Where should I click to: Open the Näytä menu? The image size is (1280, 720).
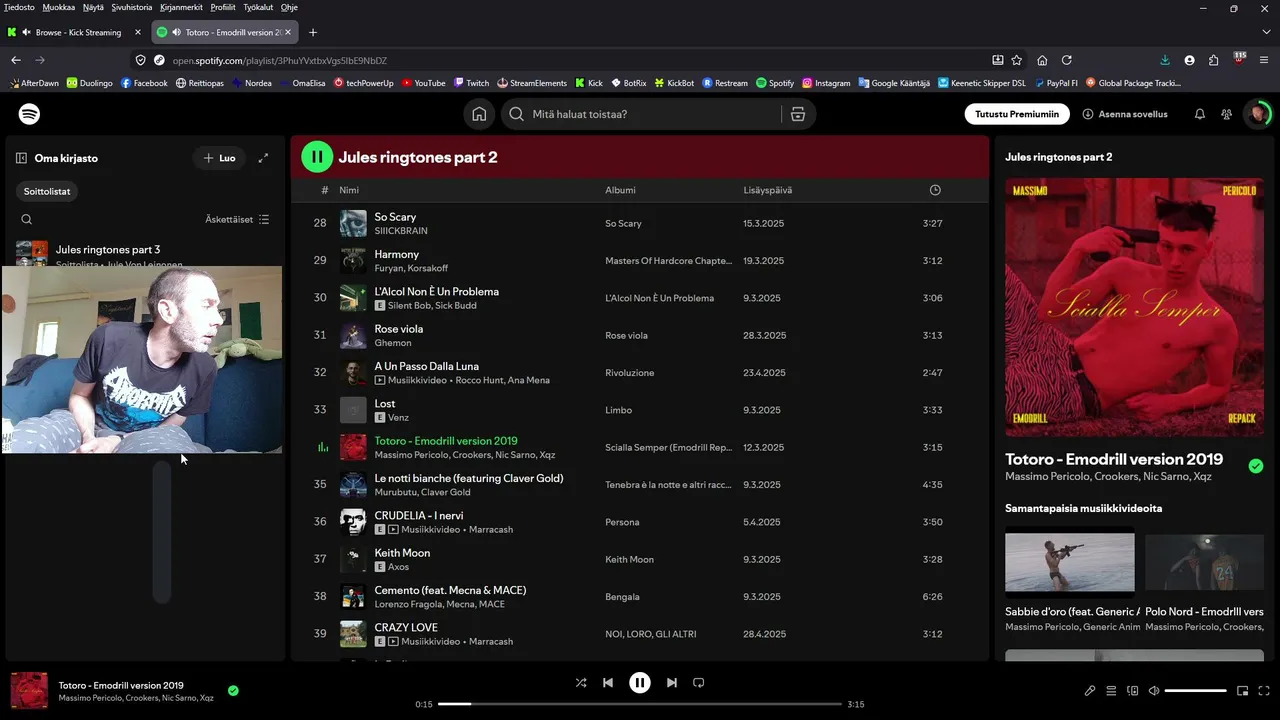coord(93,7)
